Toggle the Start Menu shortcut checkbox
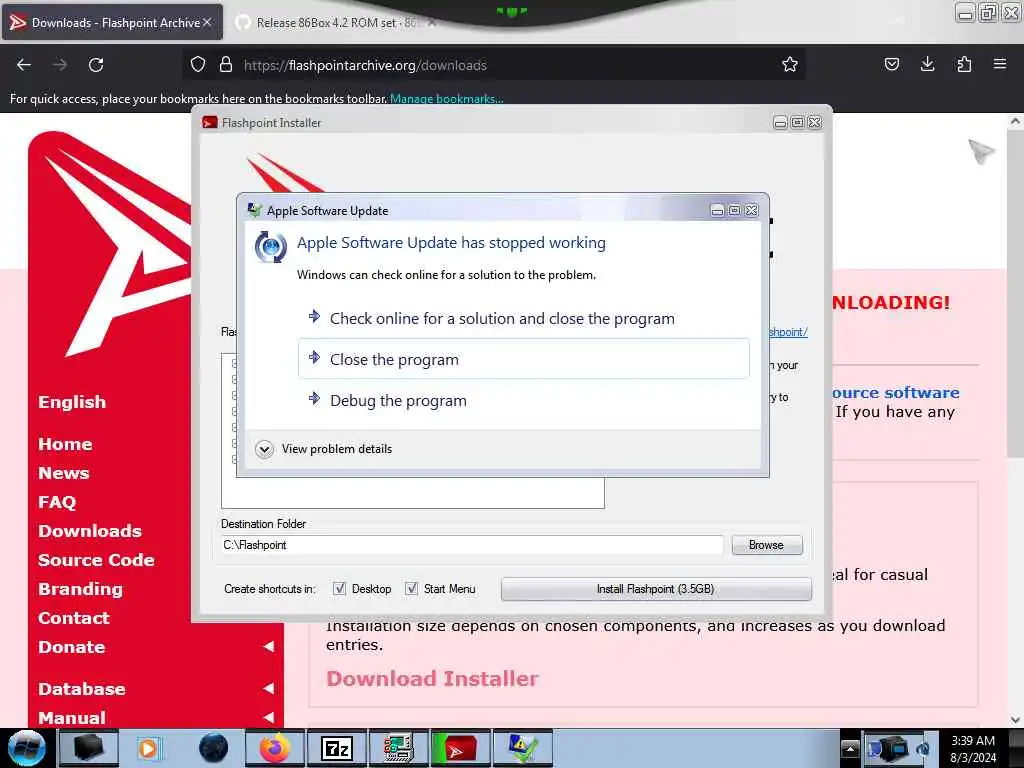Viewport: 1024px width, 768px height. tap(411, 588)
